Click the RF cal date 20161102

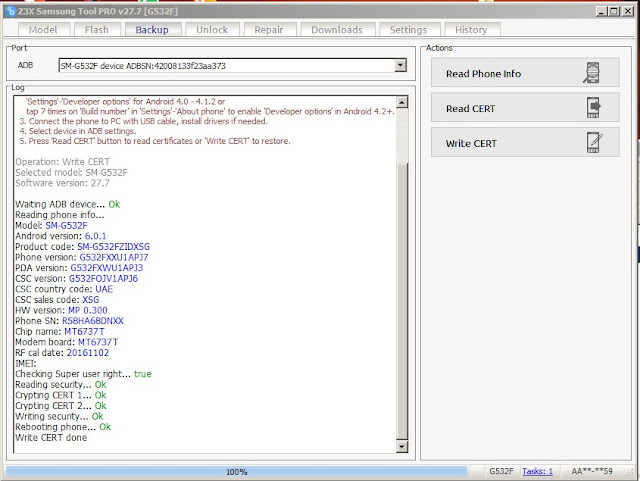coord(88,353)
